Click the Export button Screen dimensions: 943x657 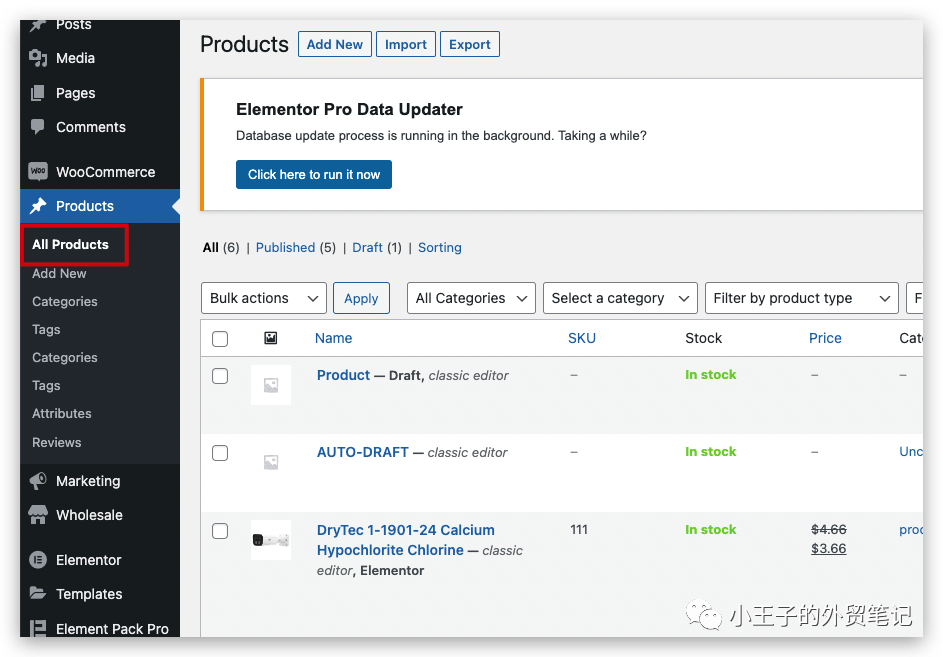pos(470,45)
